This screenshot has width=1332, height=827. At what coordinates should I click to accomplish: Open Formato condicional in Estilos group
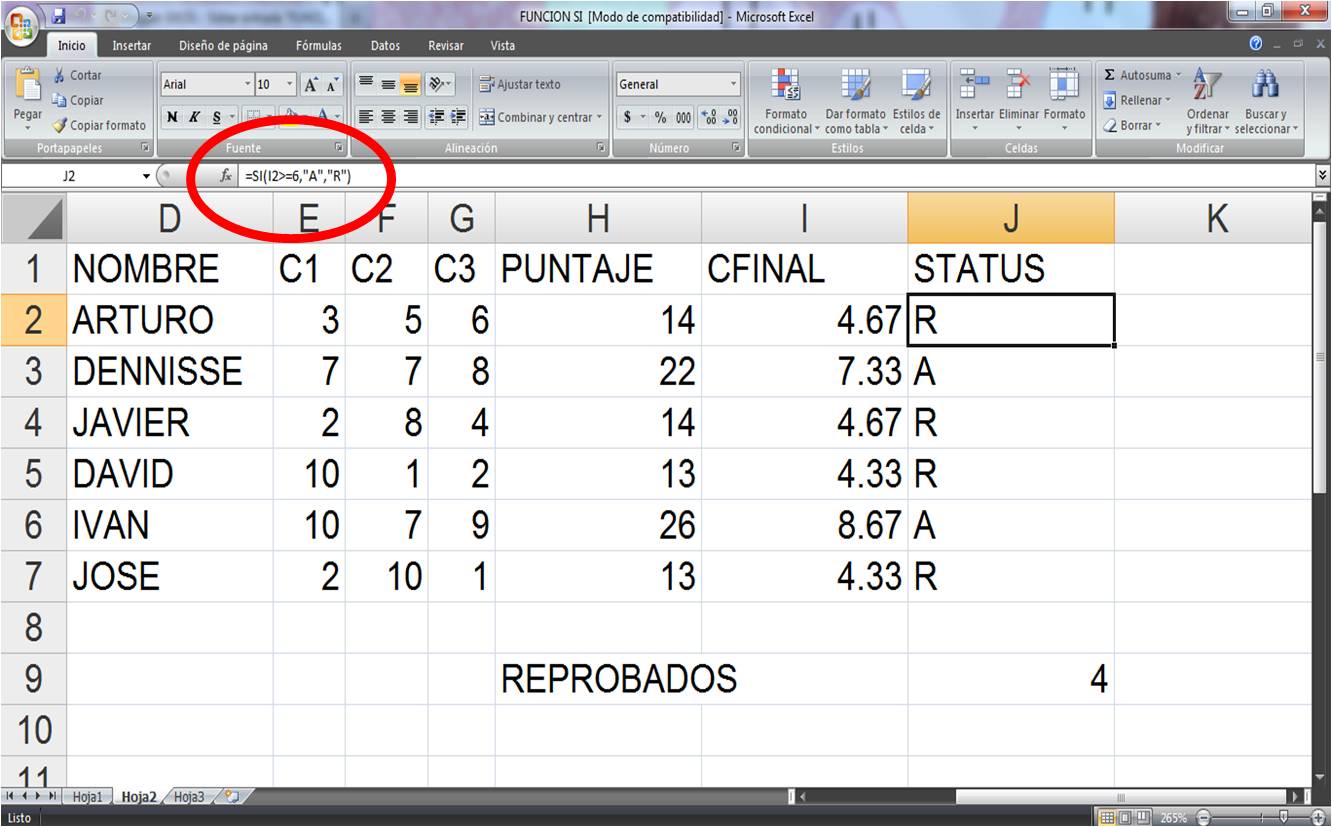pyautogui.click(x=786, y=90)
